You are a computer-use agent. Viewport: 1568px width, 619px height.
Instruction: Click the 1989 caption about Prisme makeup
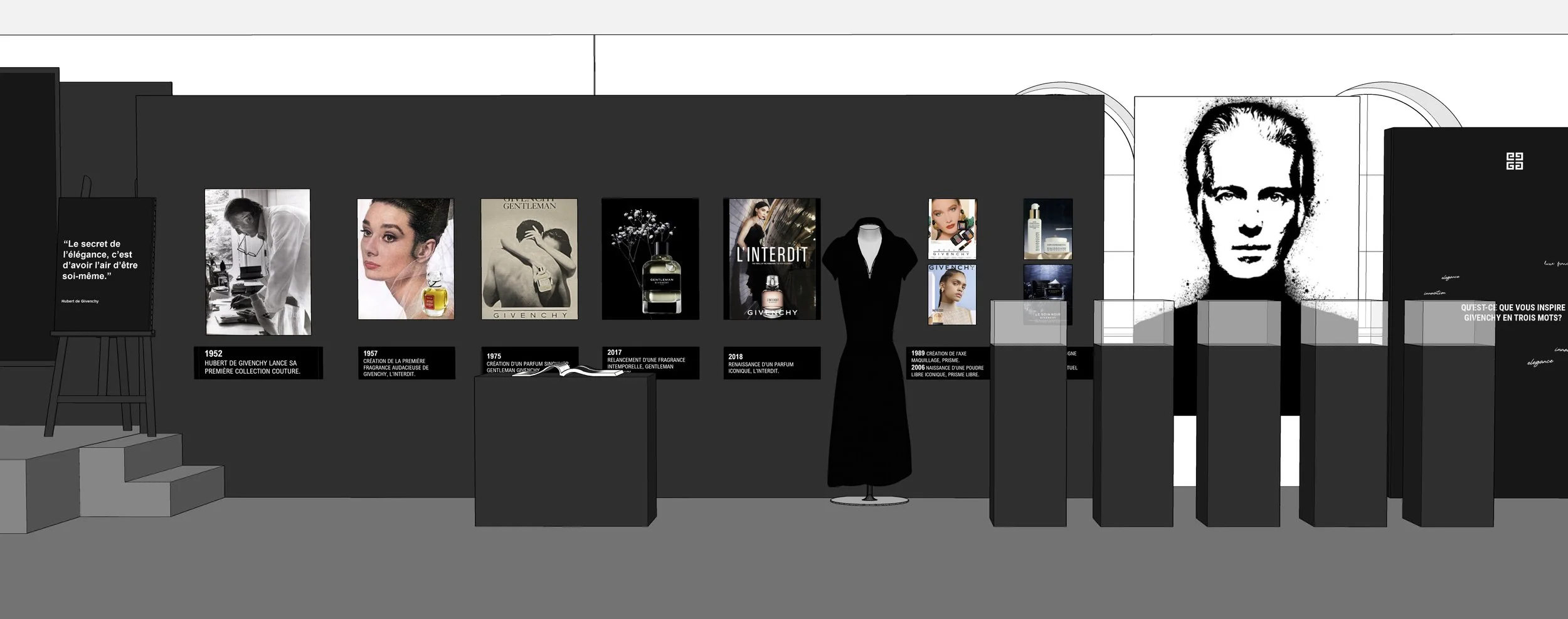coord(948,364)
